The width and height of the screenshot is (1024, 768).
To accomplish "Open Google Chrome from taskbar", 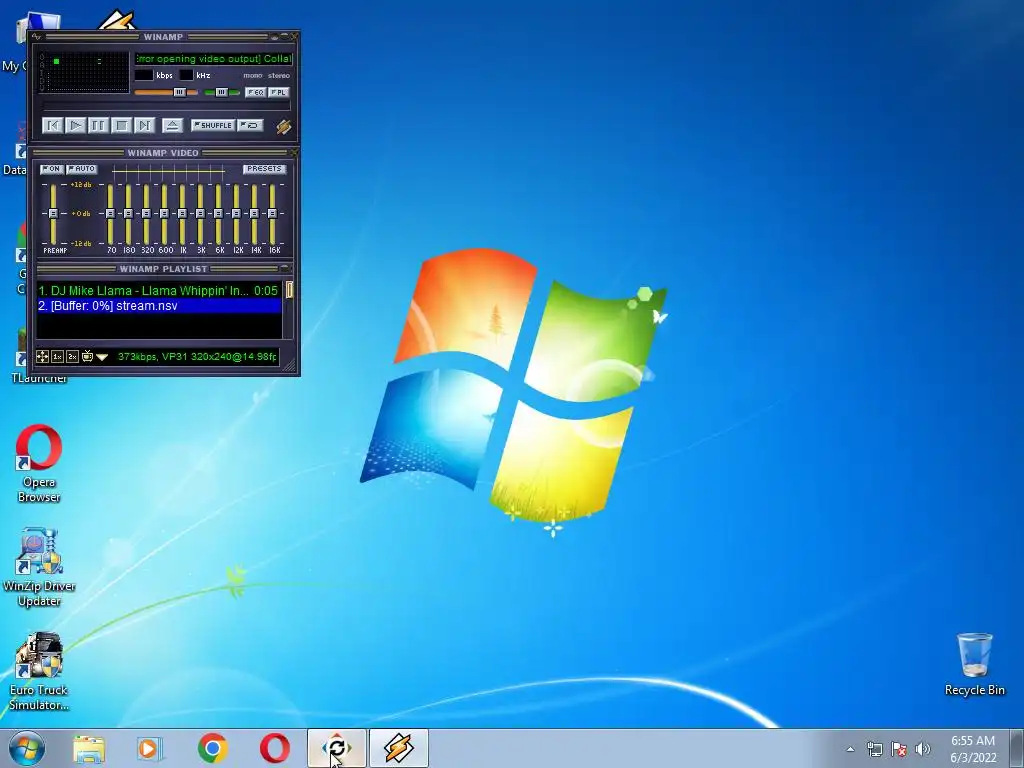I will pyautogui.click(x=213, y=748).
